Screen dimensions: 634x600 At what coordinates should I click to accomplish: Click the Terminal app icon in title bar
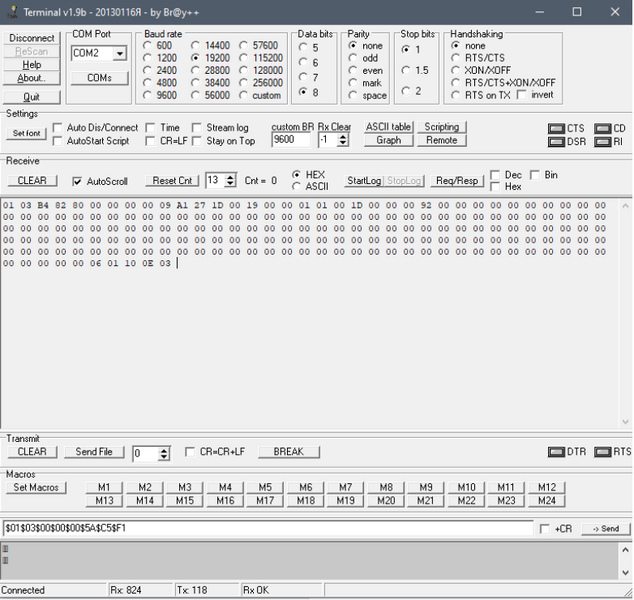12,12
